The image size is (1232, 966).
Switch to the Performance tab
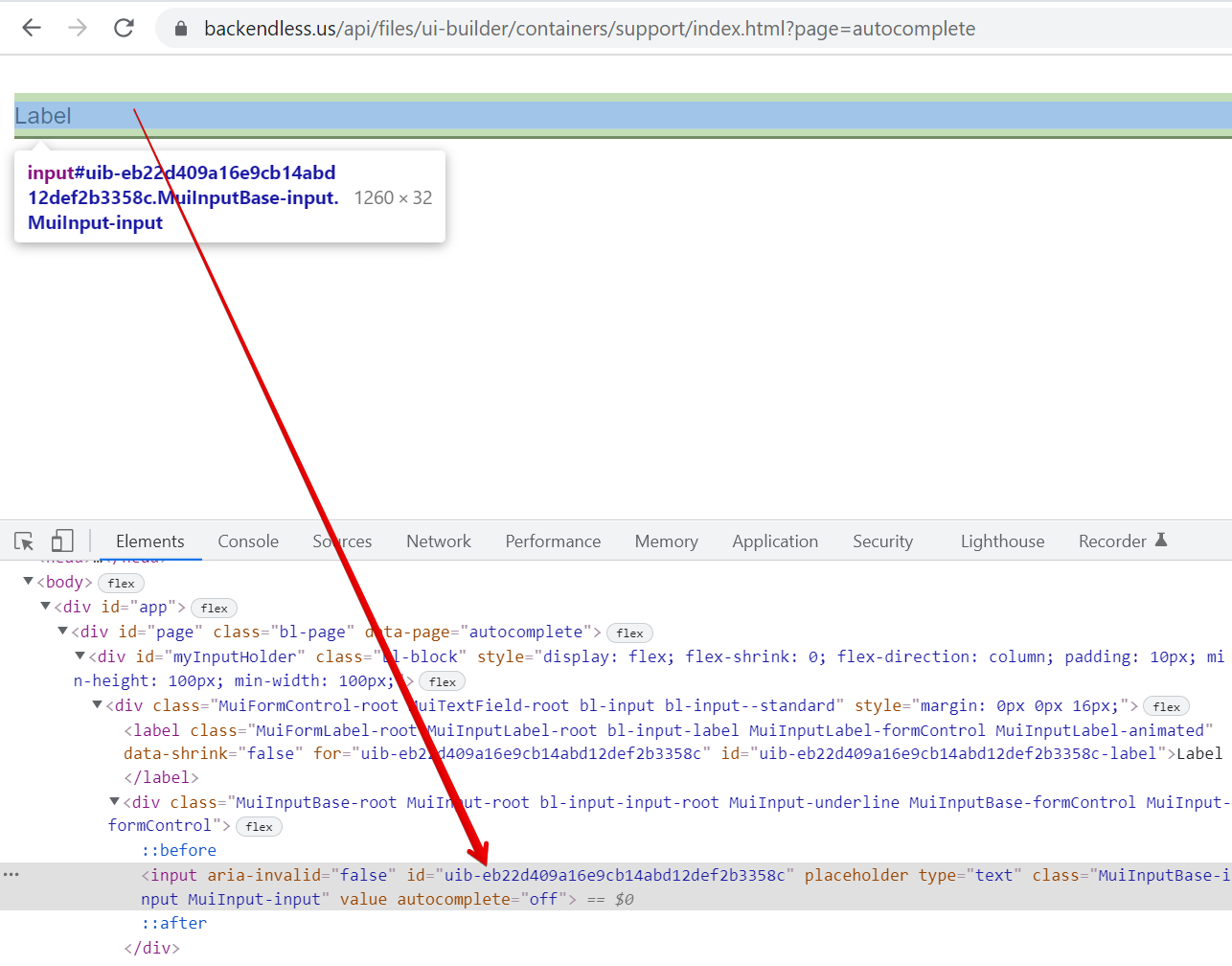pos(553,541)
